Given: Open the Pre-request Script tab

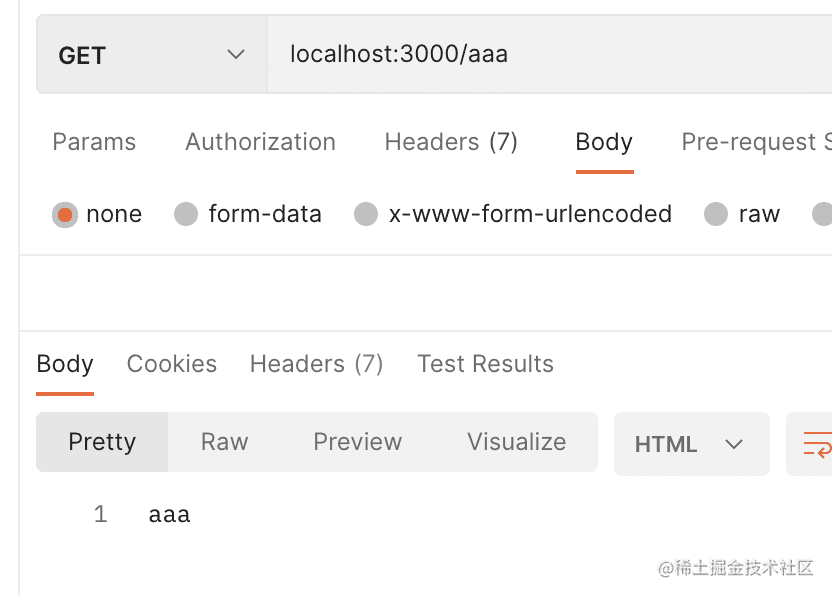Looking at the screenshot, I should coord(755,142).
